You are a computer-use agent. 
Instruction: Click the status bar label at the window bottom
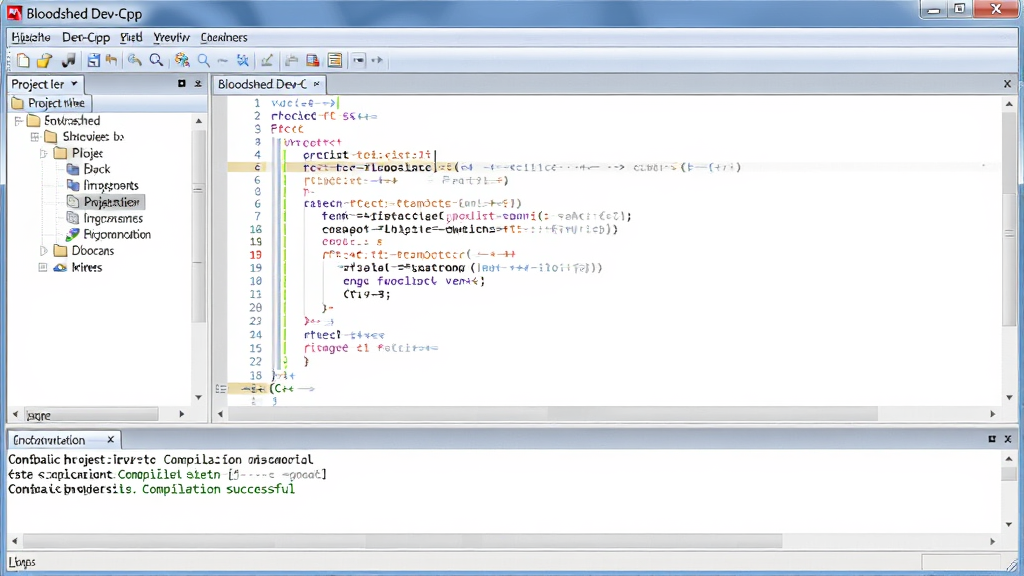[22, 562]
